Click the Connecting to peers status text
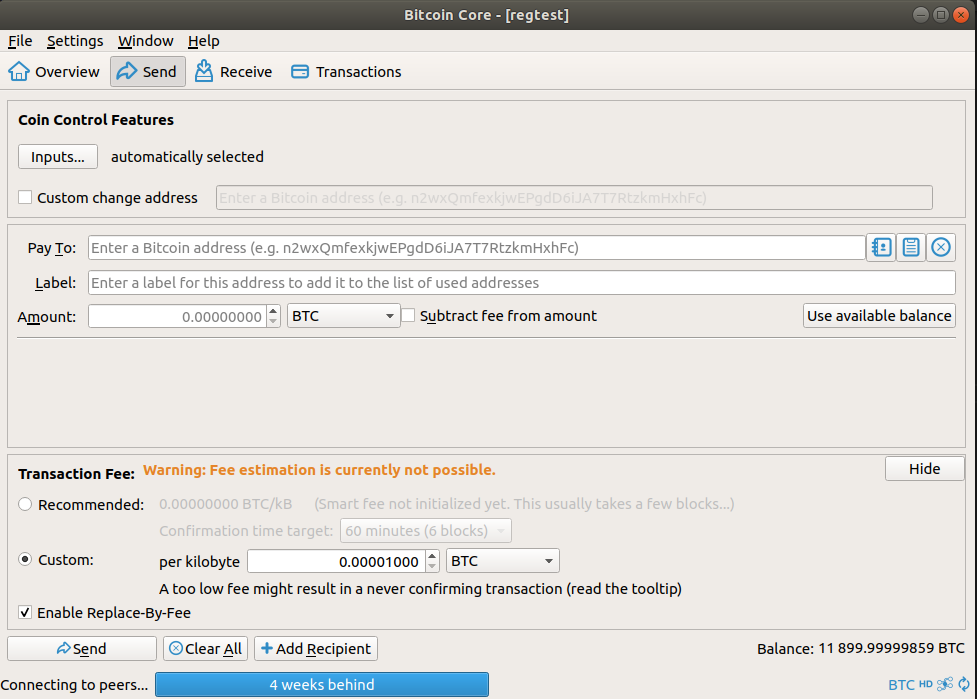Image resolution: width=977 pixels, height=699 pixels. tap(74, 685)
